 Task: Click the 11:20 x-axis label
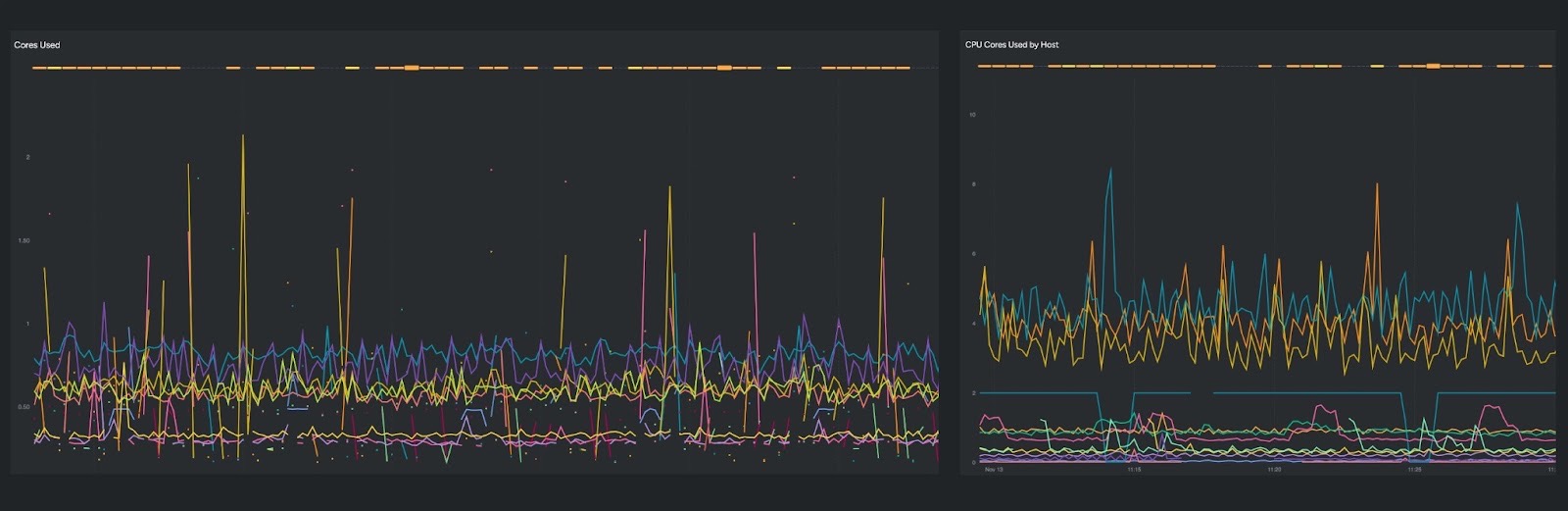(x=1274, y=469)
